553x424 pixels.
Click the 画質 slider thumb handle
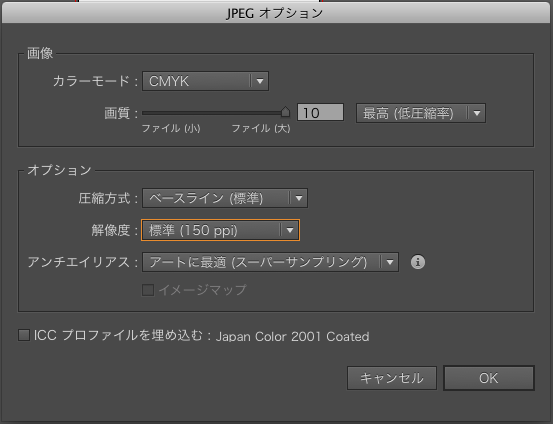[285, 112]
